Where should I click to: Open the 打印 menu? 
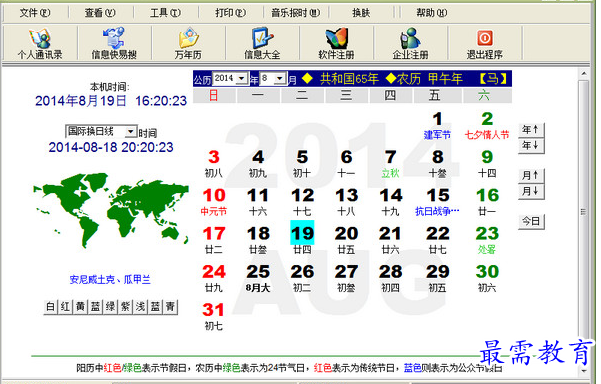click(x=230, y=13)
